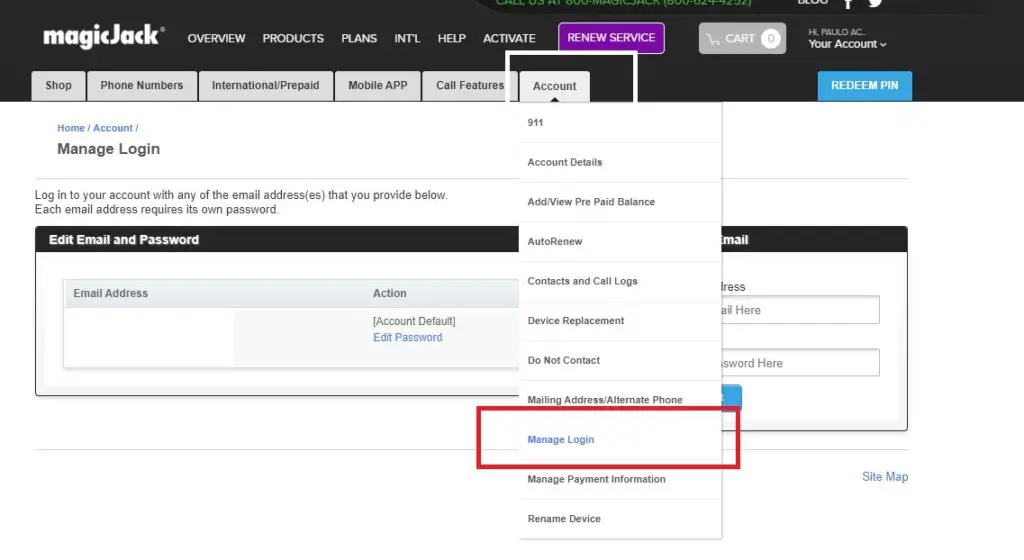Click the password input field
The image size is (1024, 560).
[800, 363]
